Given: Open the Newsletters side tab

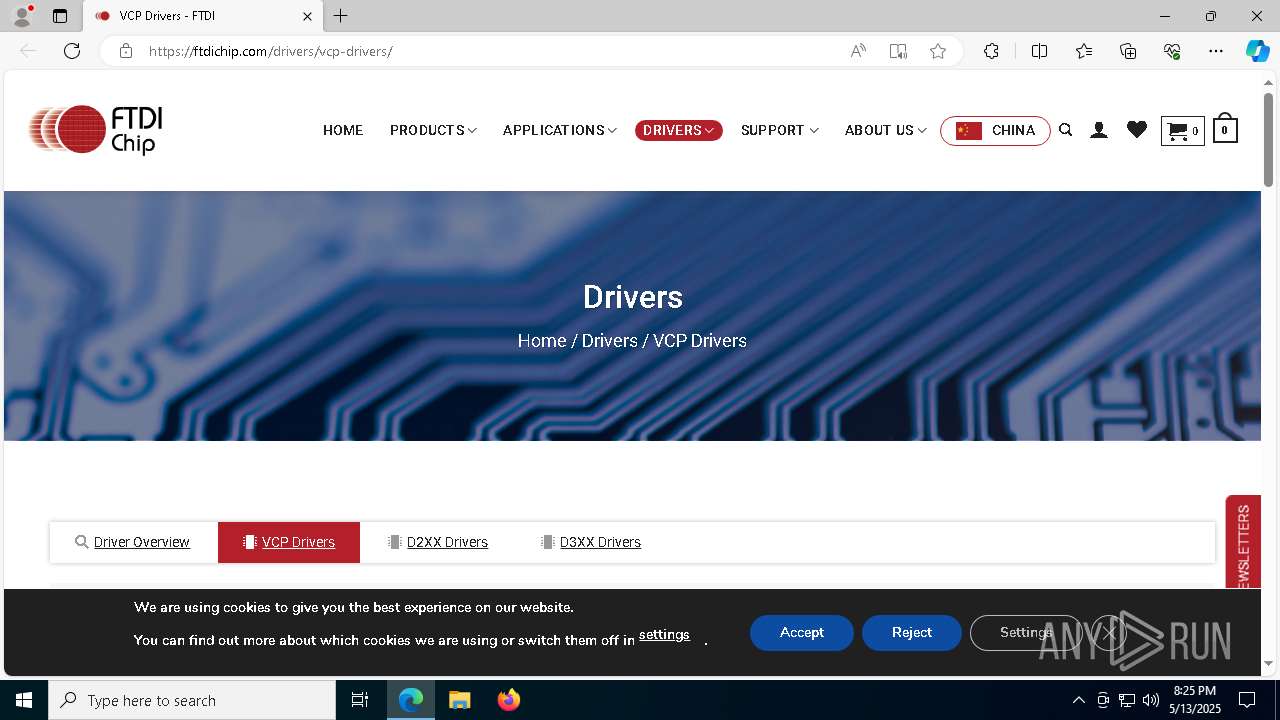Looking at the screenshot, I should point(1243,542).
